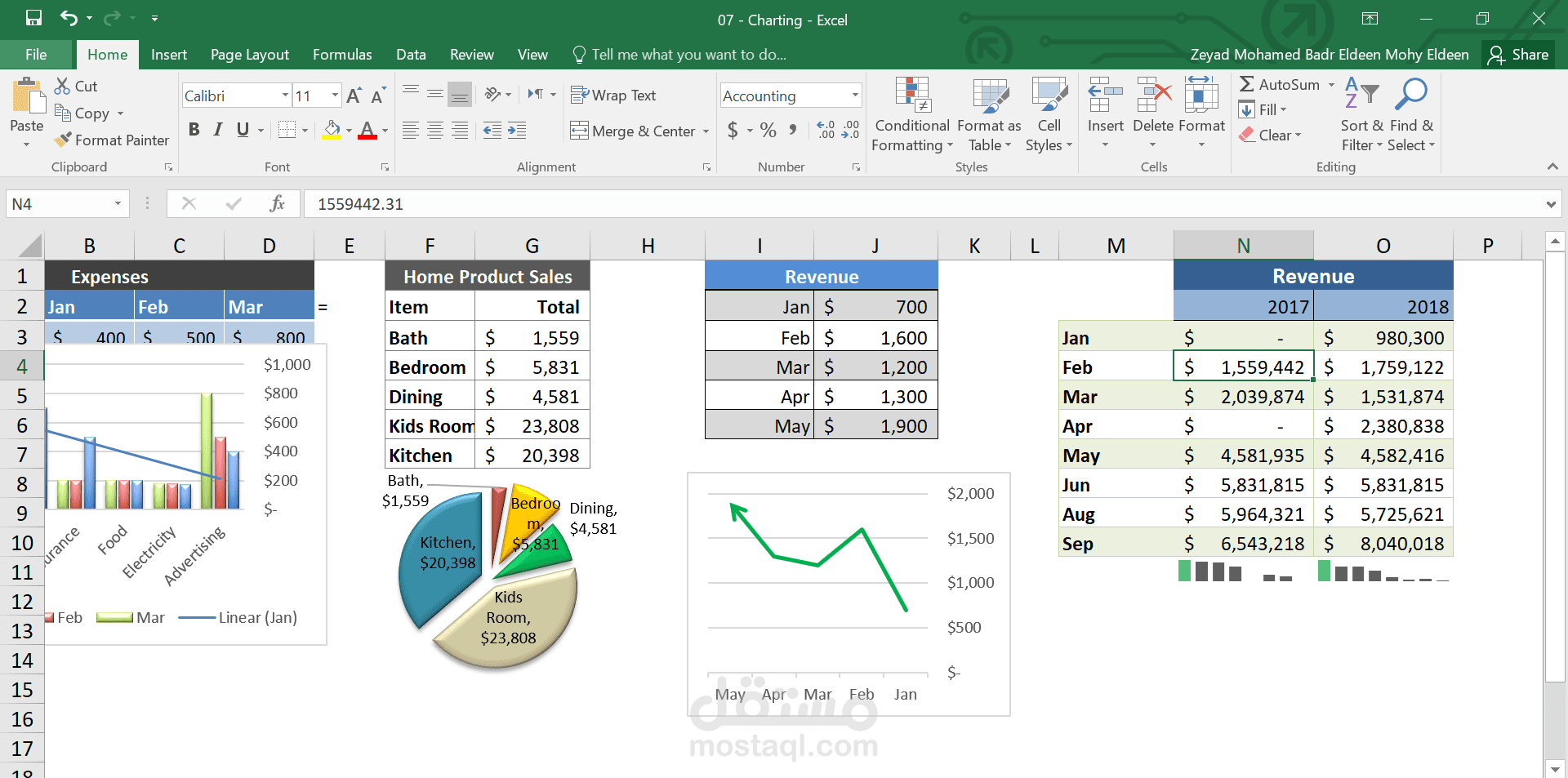Apply Percent Style to selection

click(x=767, y=131)
